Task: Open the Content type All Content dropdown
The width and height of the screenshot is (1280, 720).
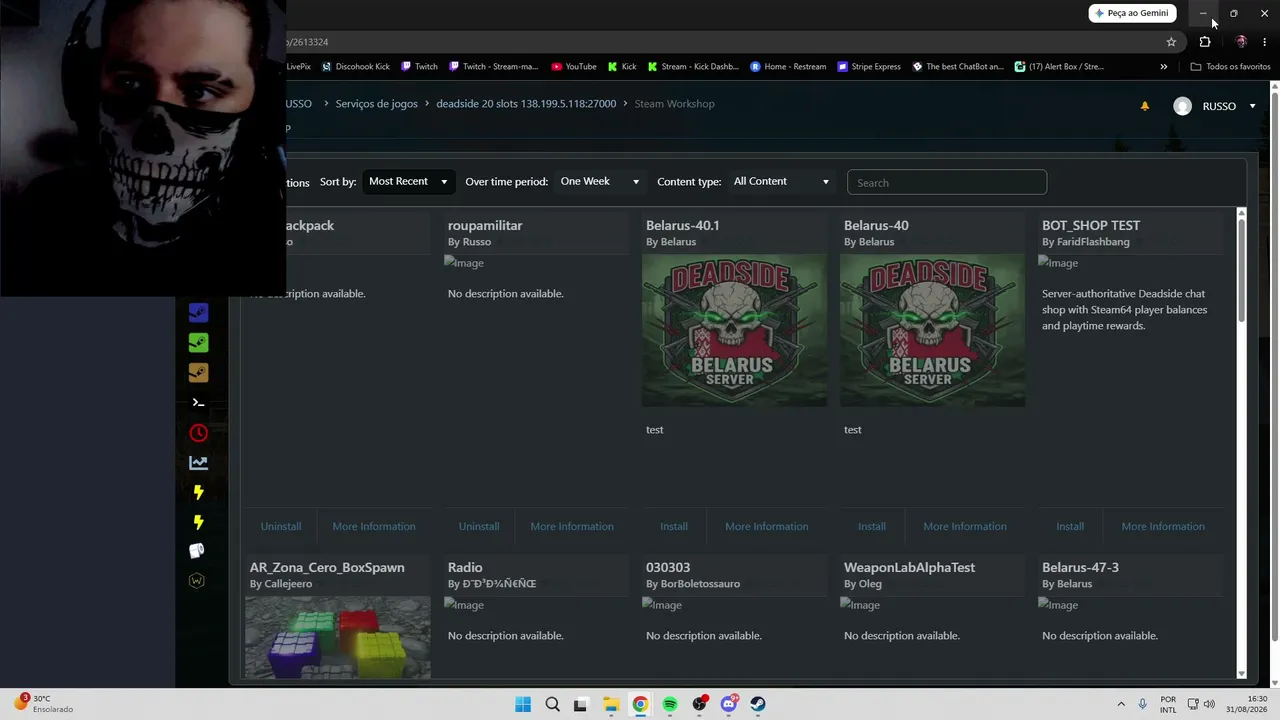Action: point(781,182)
